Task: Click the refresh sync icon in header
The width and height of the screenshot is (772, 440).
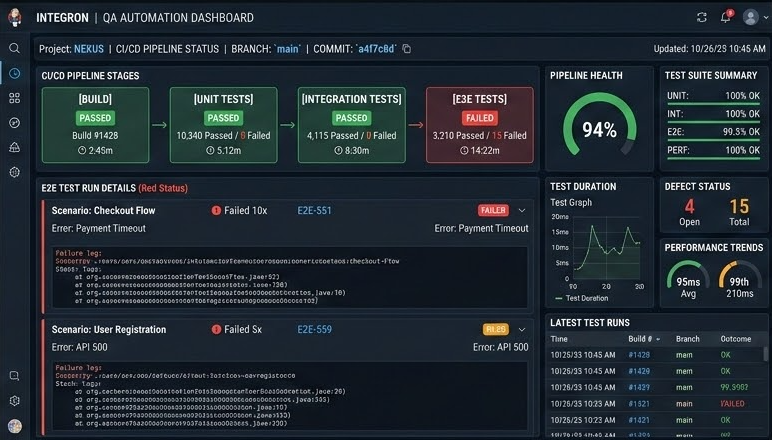Action: pyautogui.click(x=701, y=17)
